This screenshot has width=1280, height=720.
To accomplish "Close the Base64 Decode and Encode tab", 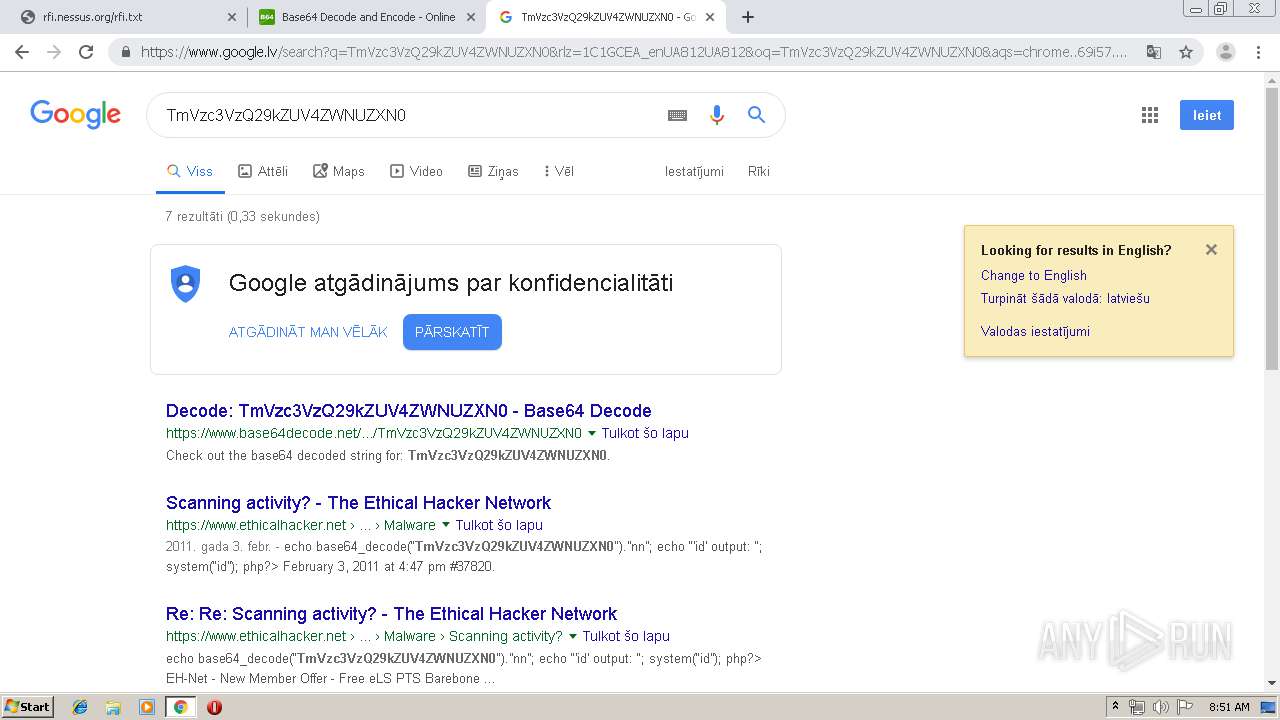I will [x=471, y=17].
